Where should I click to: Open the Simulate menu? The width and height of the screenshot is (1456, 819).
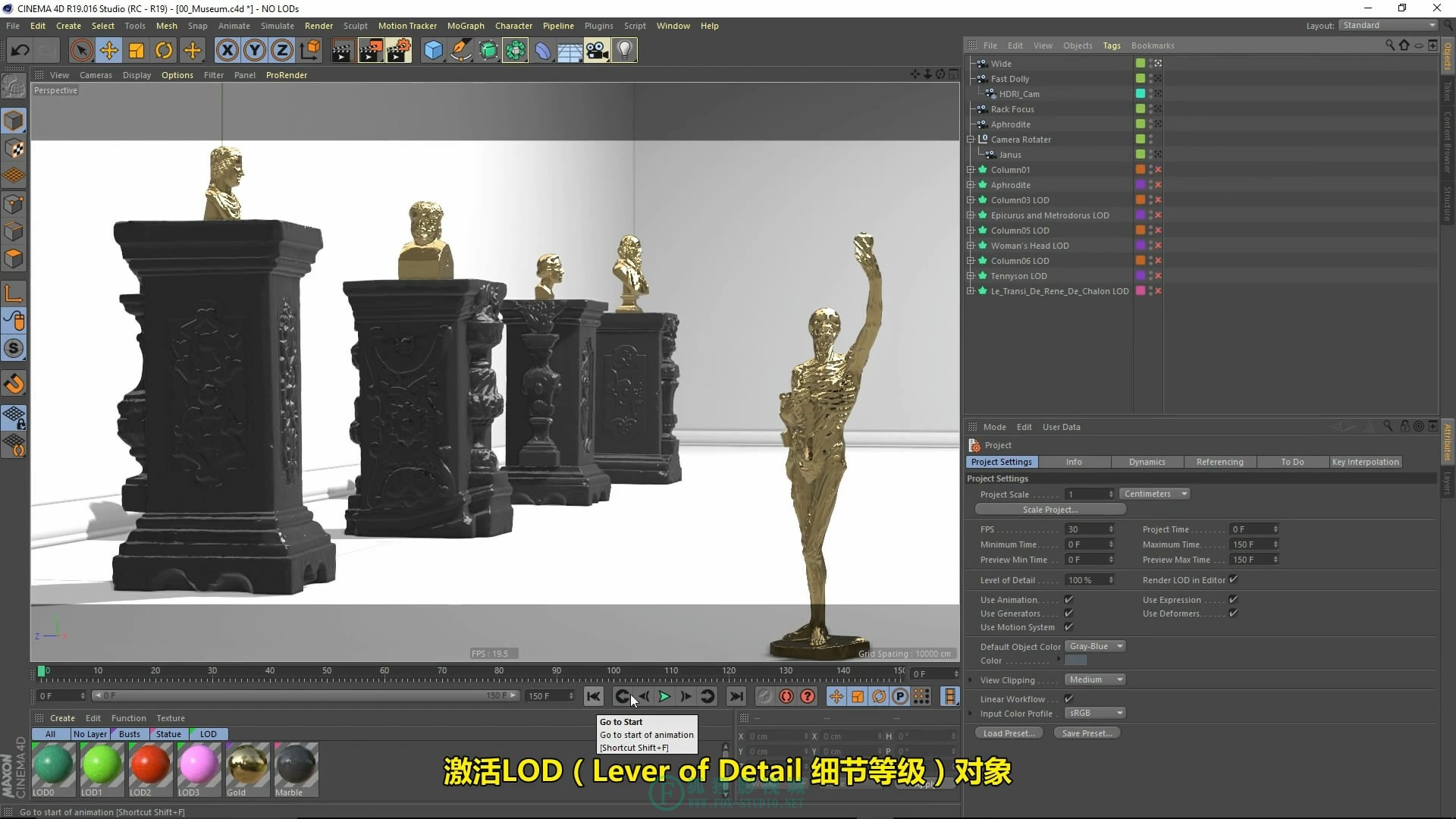278,26
